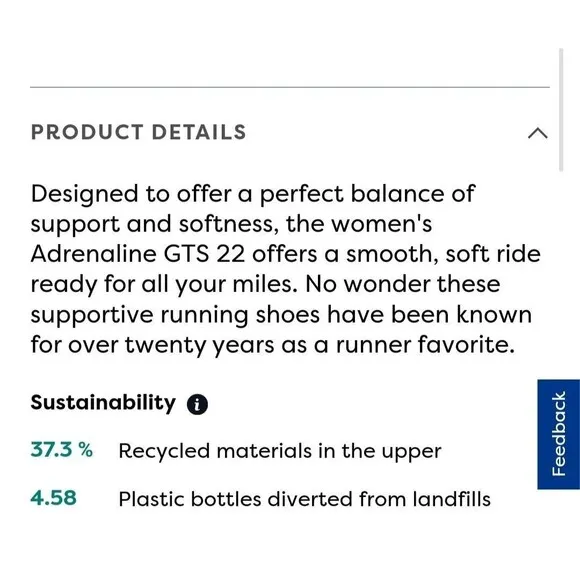Screen dimensions: 580x580
Task: Click "Plastic bottles diverted from landfills" text
Action: pos(304,499)
